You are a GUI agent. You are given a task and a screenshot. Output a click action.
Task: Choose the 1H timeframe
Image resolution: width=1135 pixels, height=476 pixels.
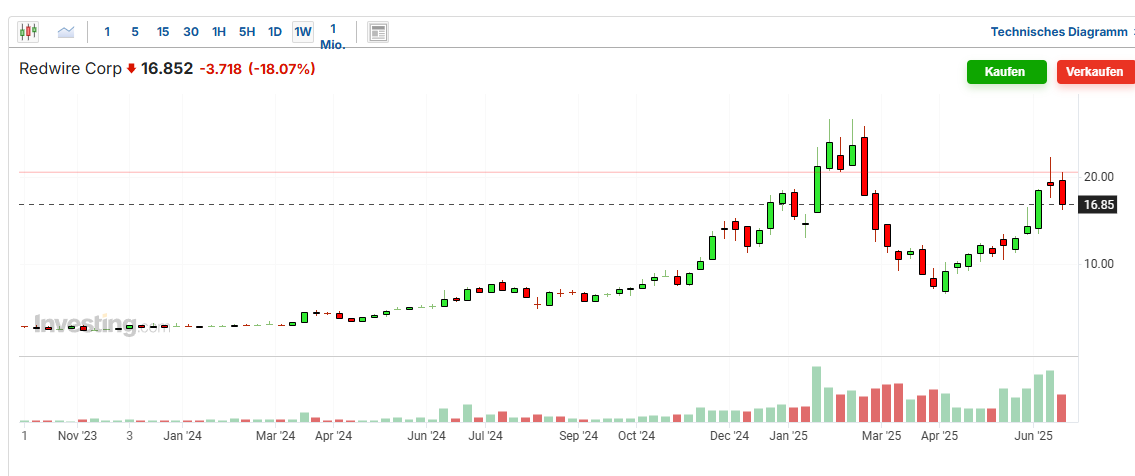tap(219, 32)
